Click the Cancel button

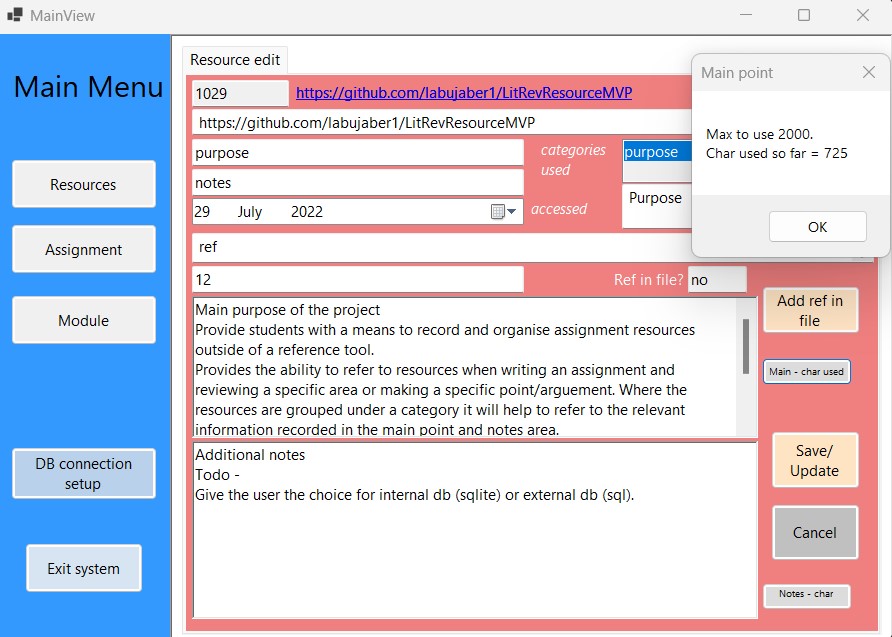(814, 532)
